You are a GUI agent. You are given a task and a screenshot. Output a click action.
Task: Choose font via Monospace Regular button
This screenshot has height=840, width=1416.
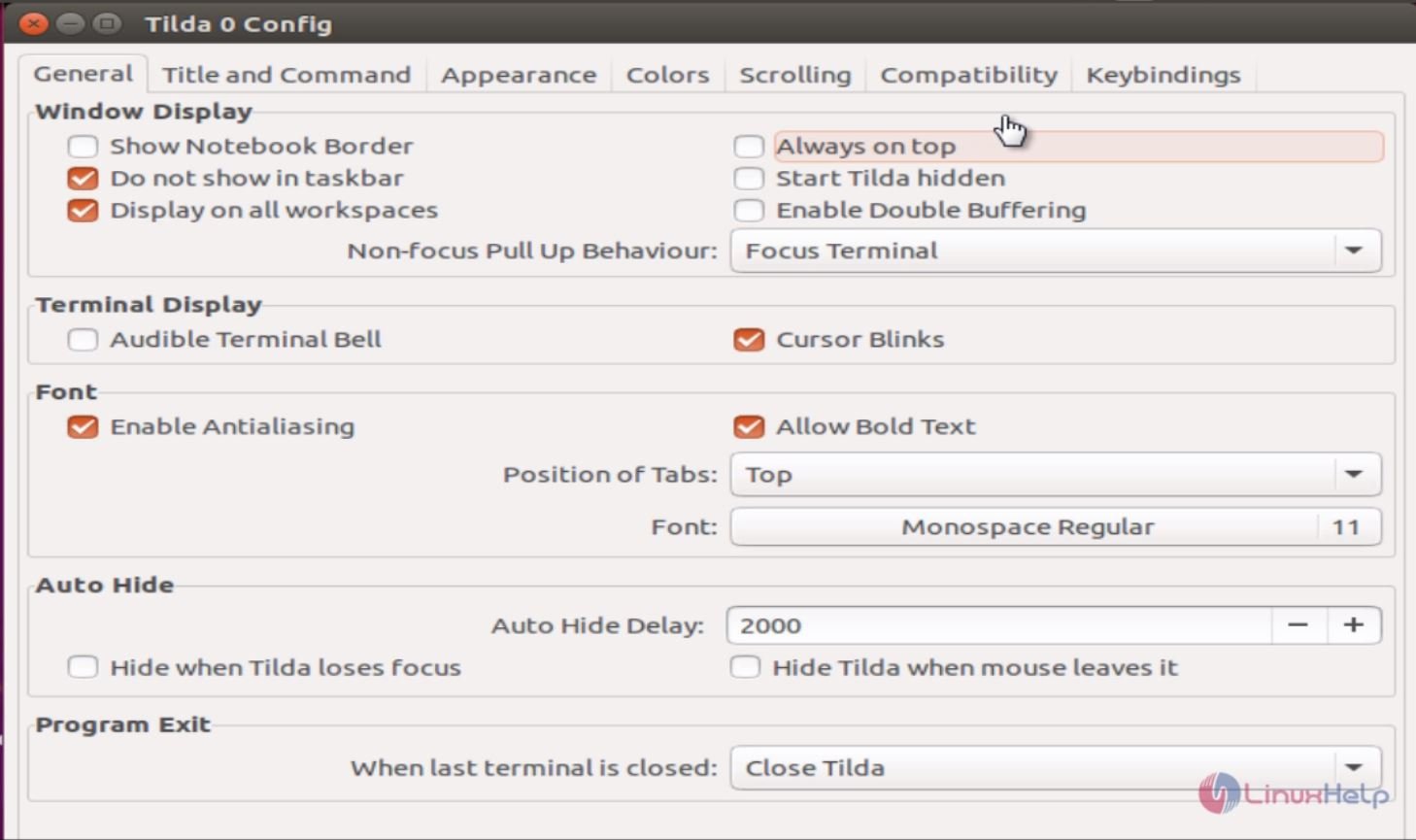[x=1056, y=527]
